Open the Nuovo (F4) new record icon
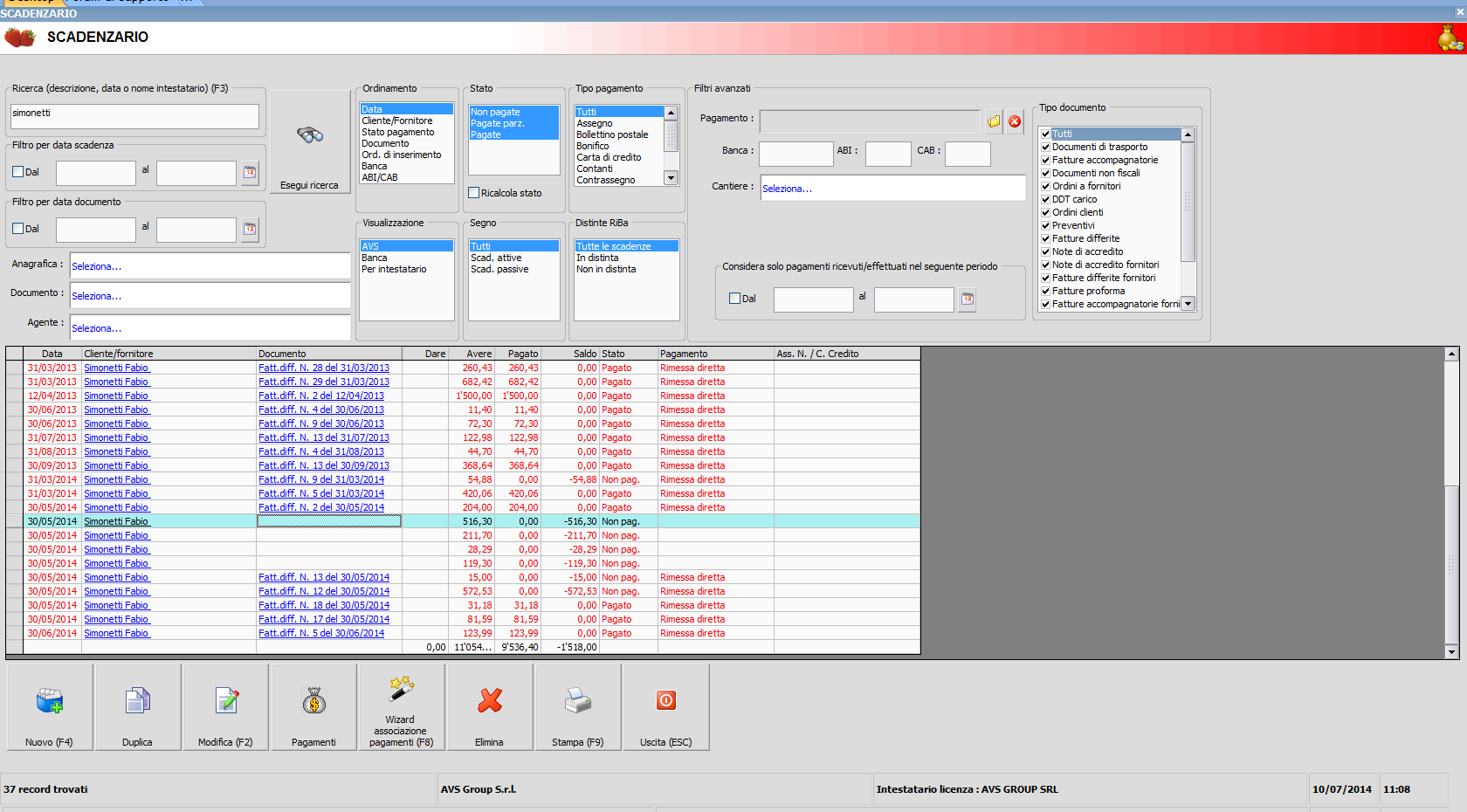 coord(50,701)
